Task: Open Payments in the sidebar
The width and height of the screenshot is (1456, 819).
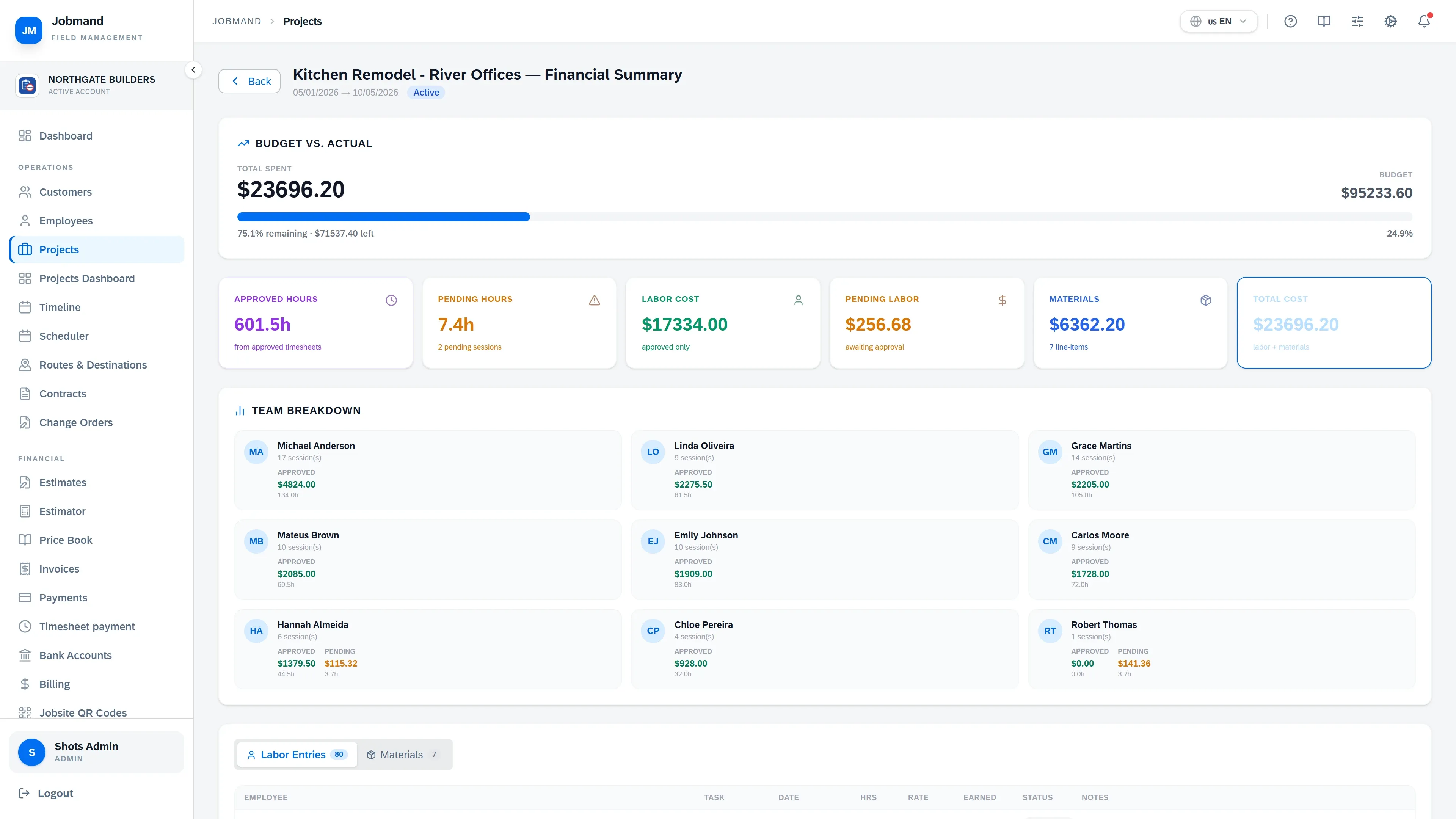Action: tap(97, 598)
